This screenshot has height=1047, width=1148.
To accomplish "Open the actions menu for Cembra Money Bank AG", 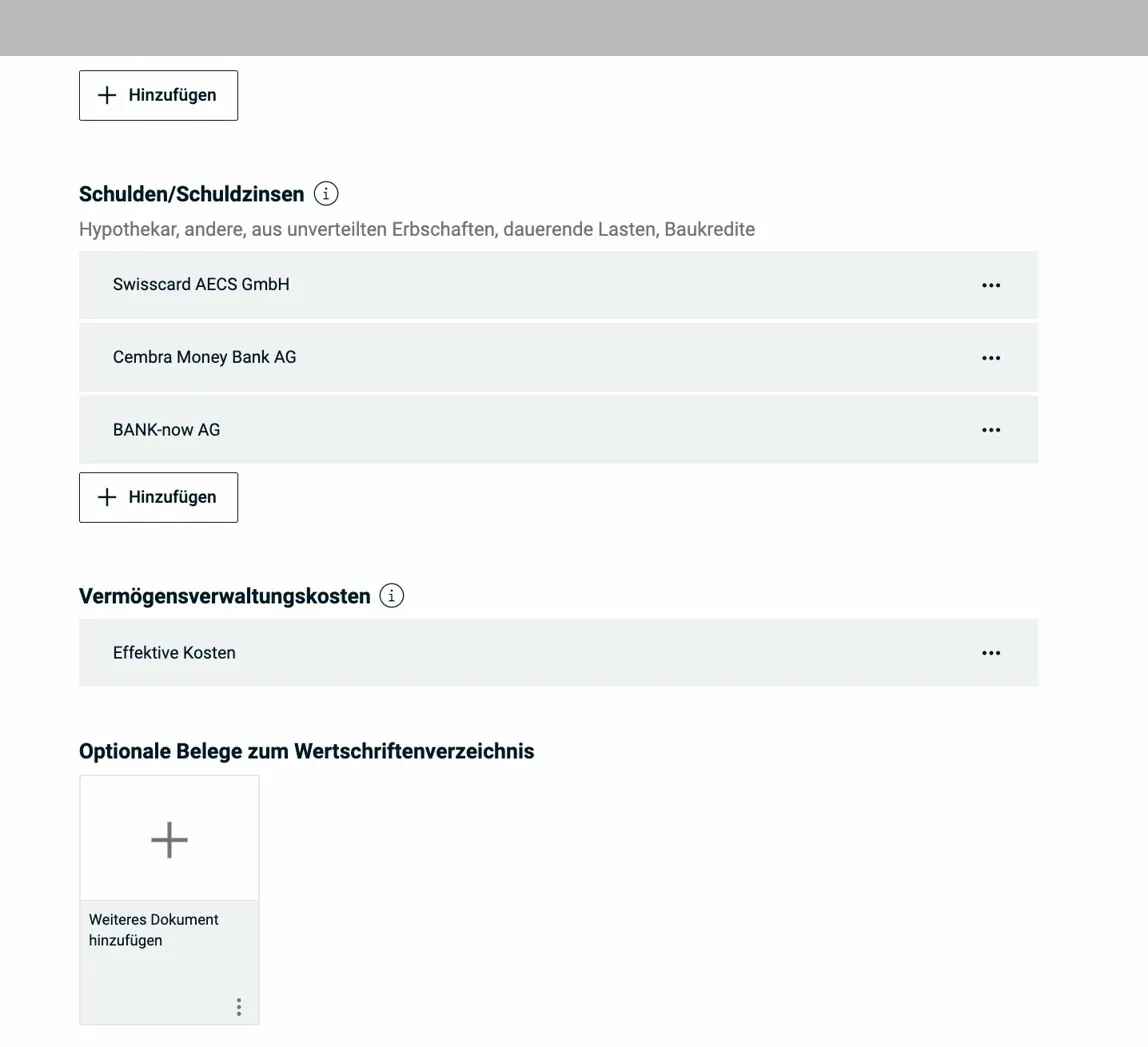I will coord(991,357).
